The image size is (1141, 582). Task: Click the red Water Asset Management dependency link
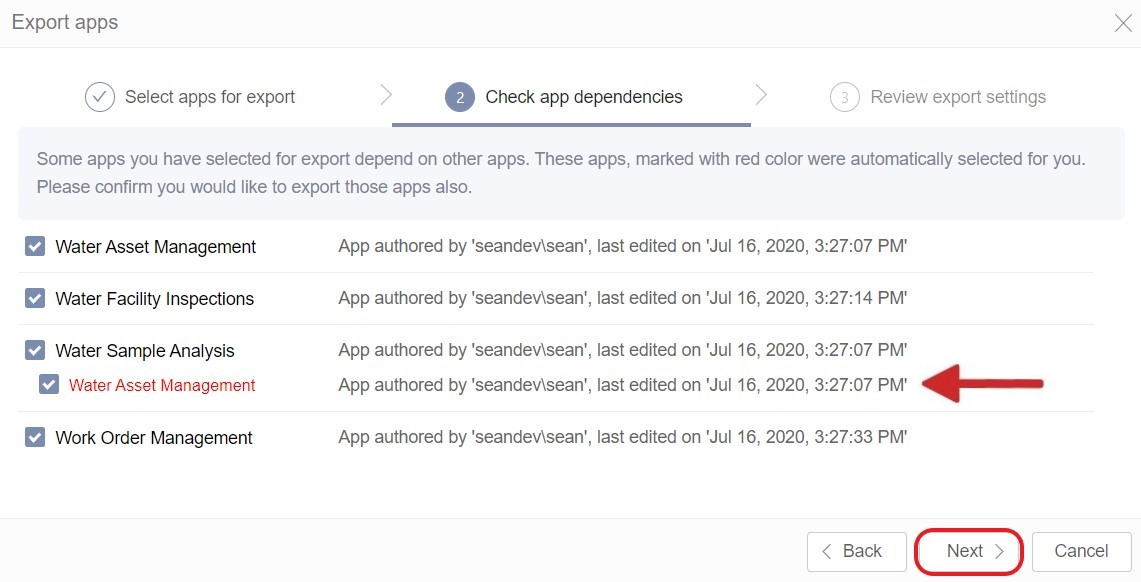(x=163, y=383)
